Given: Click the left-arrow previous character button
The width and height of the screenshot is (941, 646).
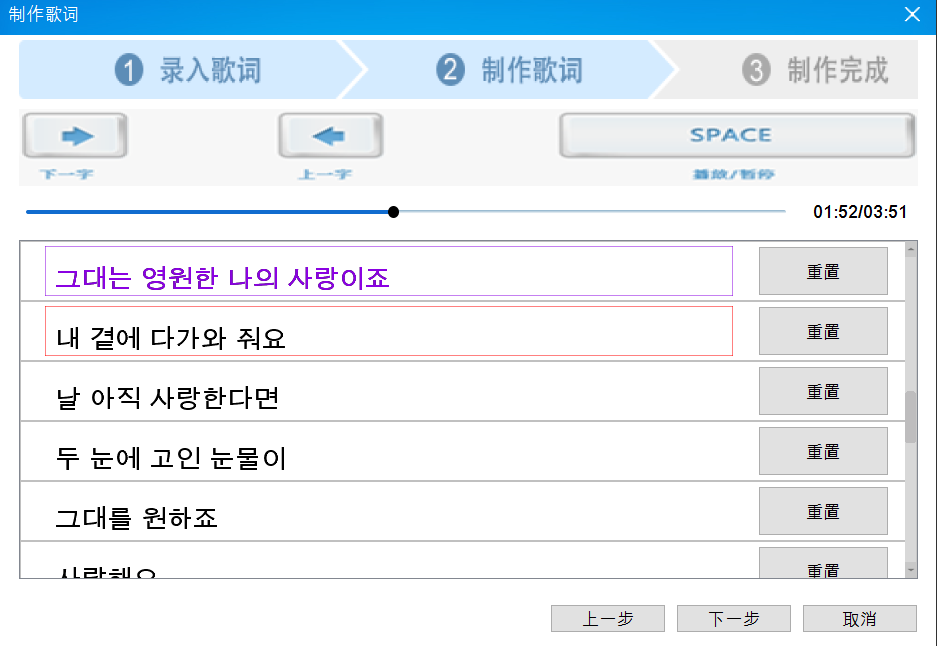Looking at the screenshot, I should coord(330,136).
